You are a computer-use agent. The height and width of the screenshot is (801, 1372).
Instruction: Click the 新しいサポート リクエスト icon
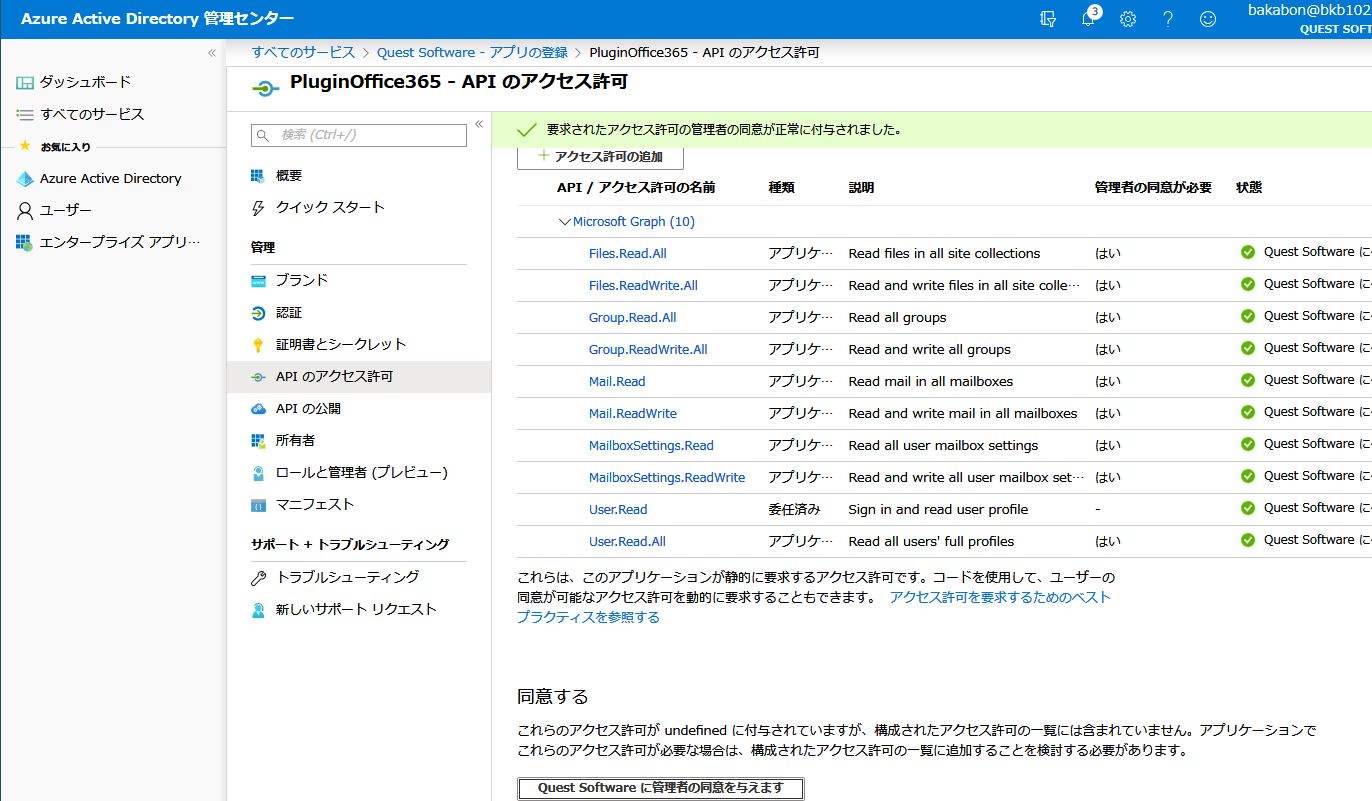click(x=258, y=609)
